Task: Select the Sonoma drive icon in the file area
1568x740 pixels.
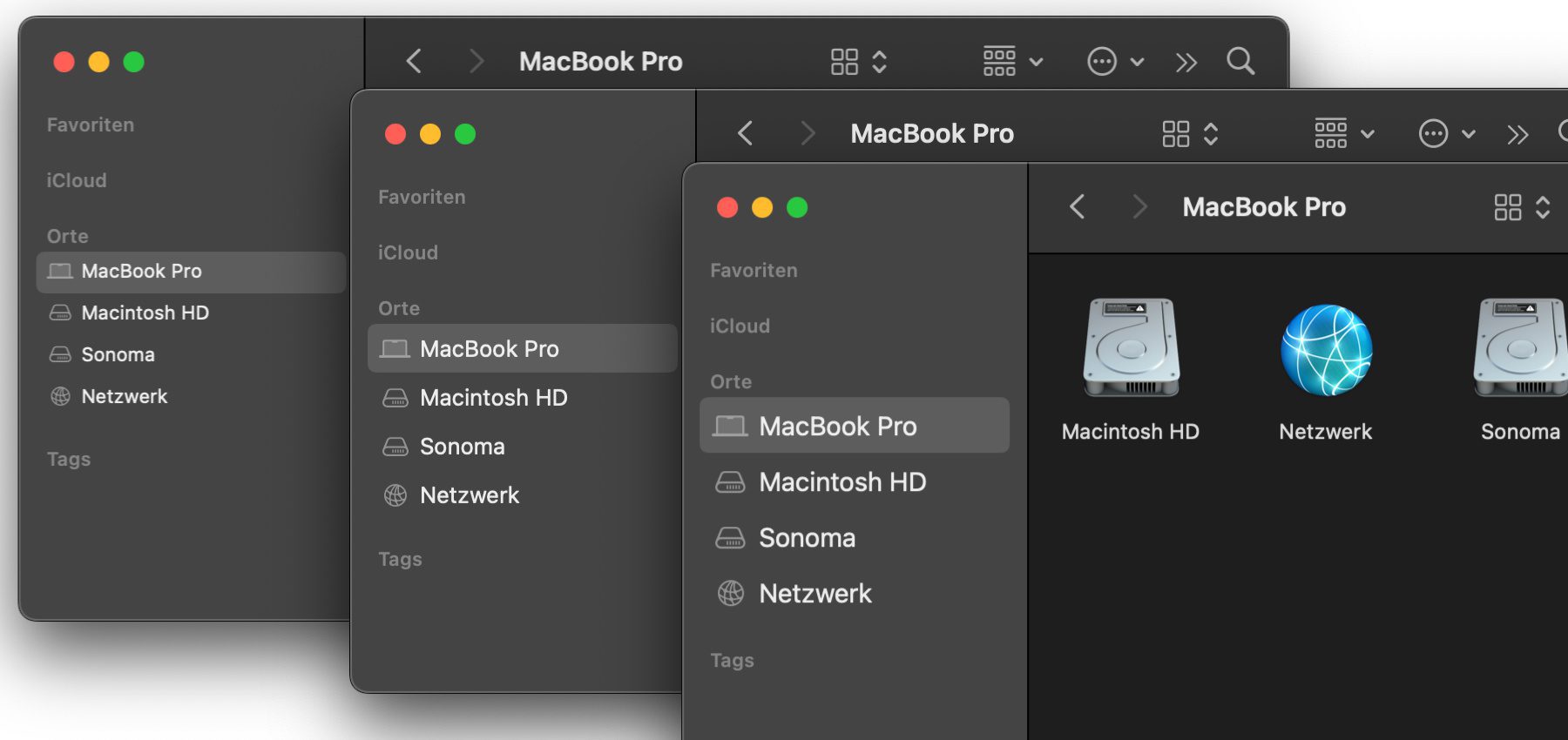Action: click(1521, 349)
